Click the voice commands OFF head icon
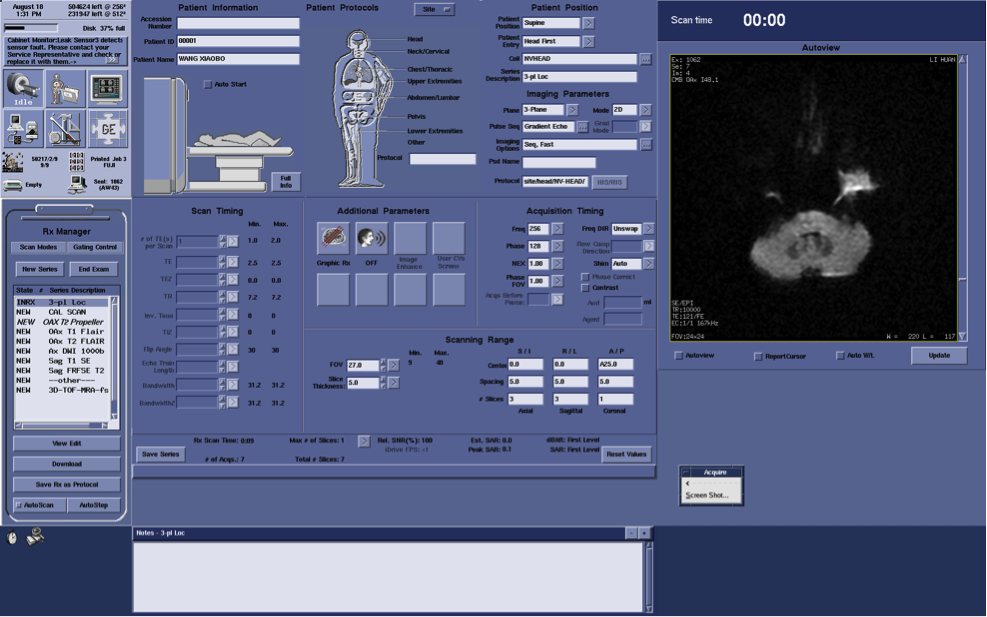 (x=371, y=239)
